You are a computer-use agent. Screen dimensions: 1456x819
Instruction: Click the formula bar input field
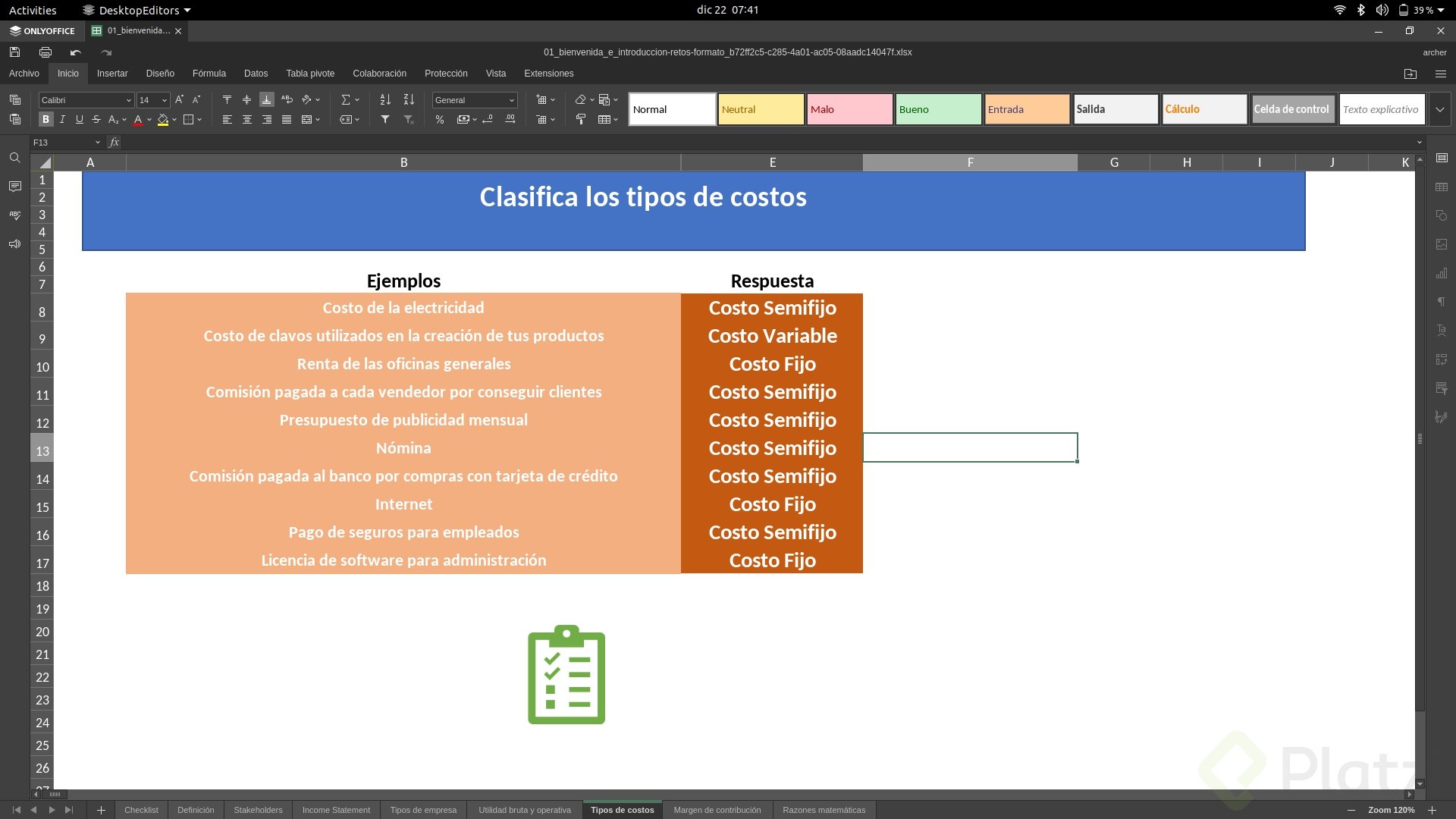pyautogui.click(x=758, y=143)
